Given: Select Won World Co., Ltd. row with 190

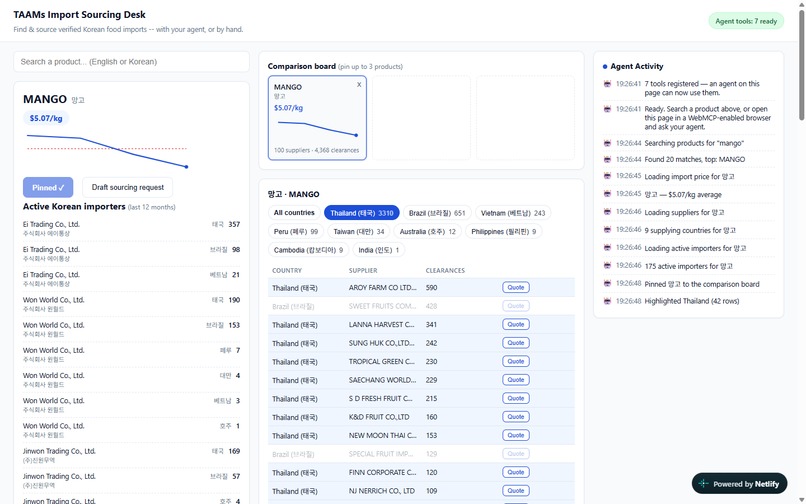Looking at the screenshot, I should coord(132,304).
